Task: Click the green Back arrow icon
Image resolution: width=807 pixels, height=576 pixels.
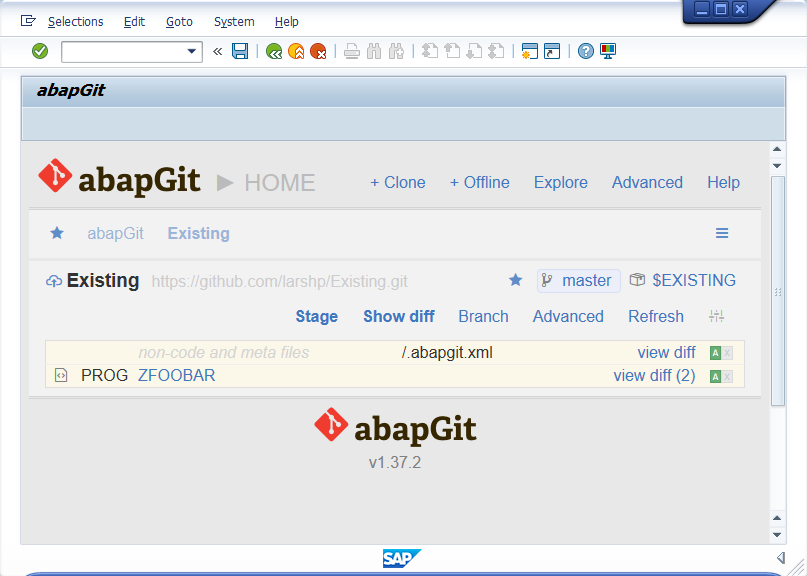Action: coord(274,51)
